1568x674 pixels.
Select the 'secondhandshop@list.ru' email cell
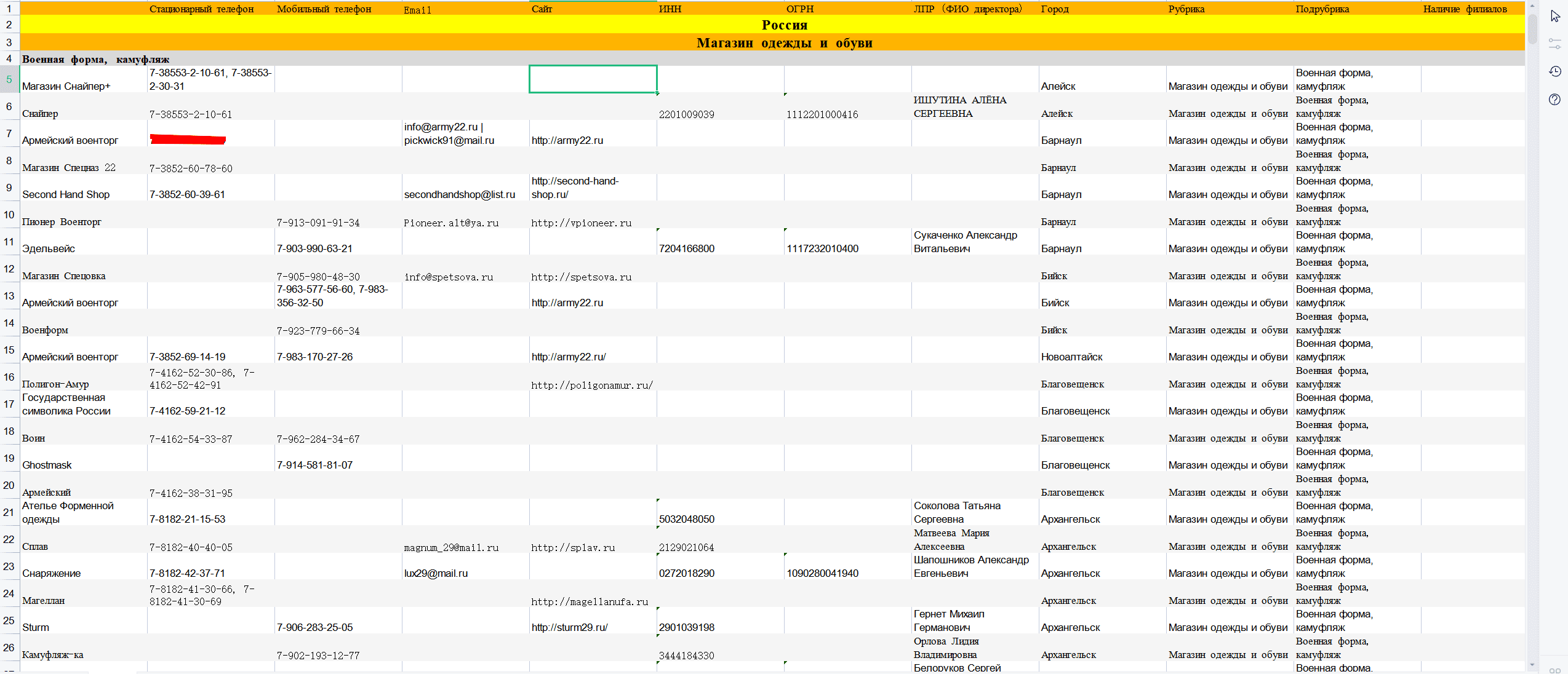[x=466, y=188]
